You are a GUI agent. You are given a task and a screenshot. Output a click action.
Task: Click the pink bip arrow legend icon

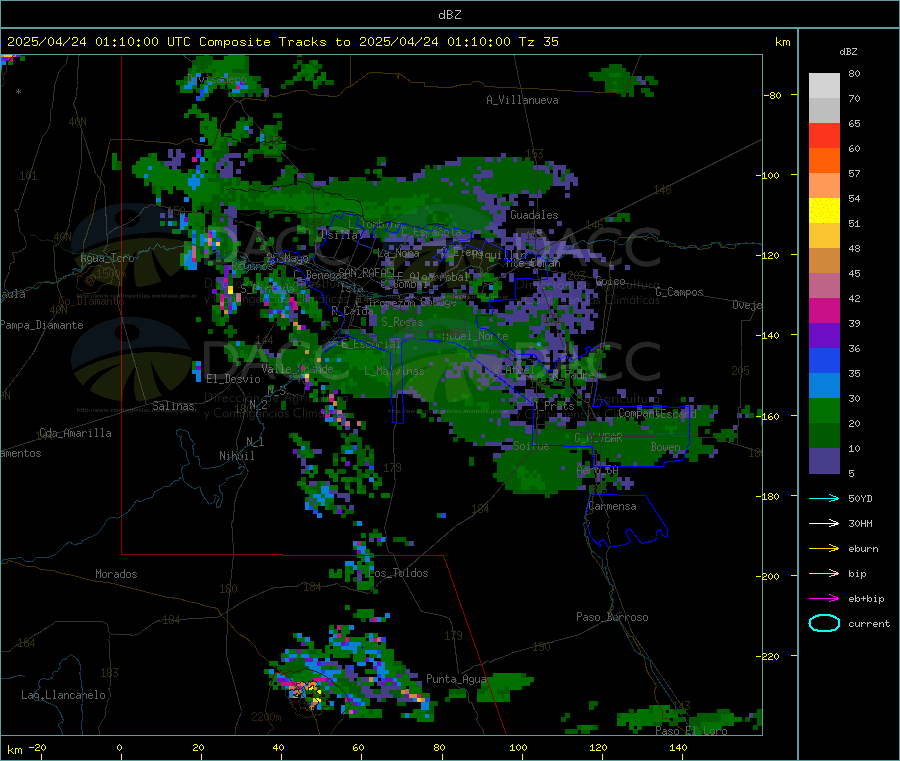(824, 573)
